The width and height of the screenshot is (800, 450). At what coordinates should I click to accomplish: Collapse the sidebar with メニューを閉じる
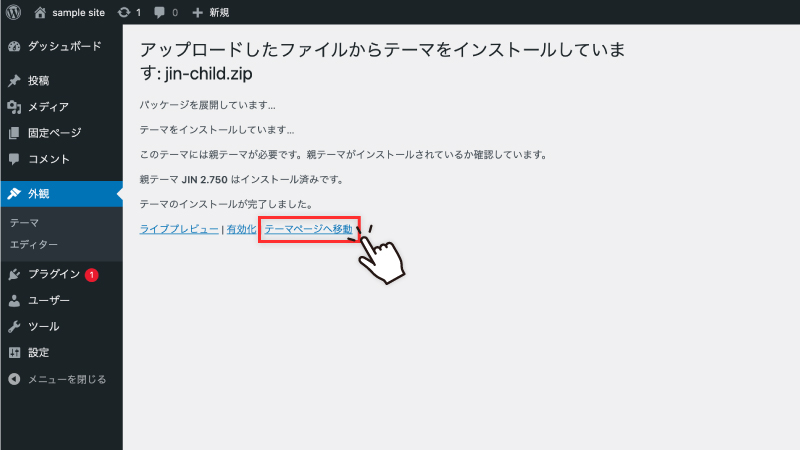point(61,379)
